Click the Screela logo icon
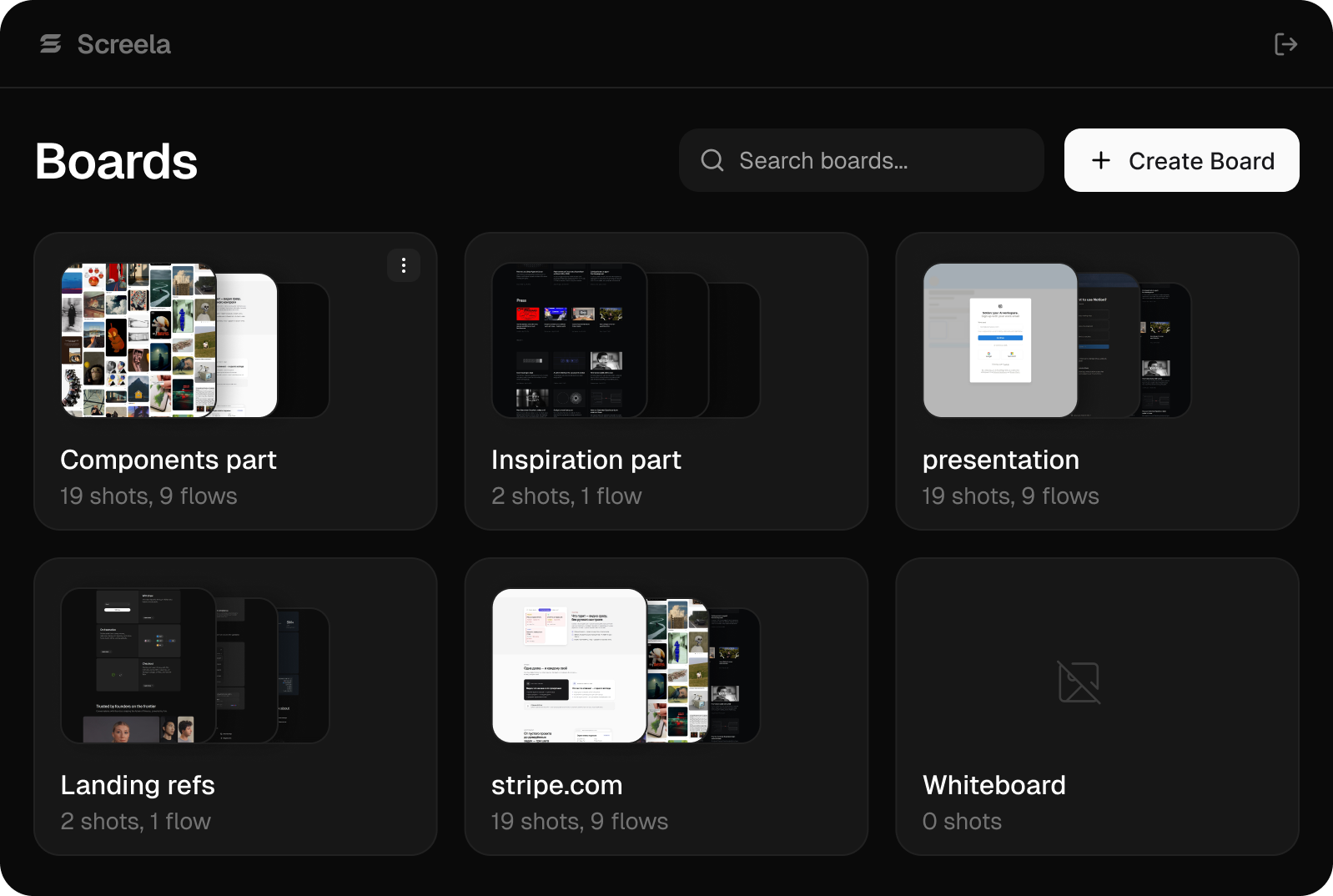 coord(51,44)
